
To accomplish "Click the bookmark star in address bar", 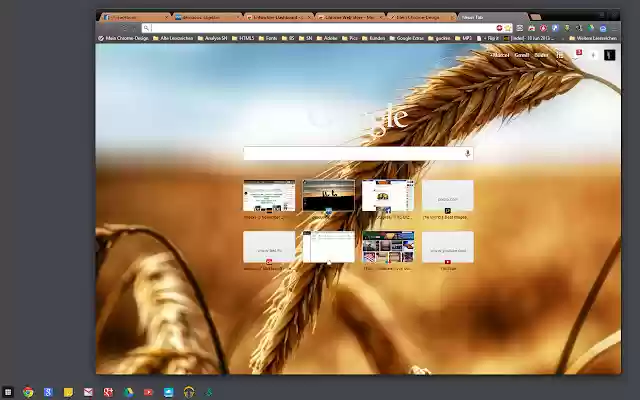I will click(x=508, y=28).
